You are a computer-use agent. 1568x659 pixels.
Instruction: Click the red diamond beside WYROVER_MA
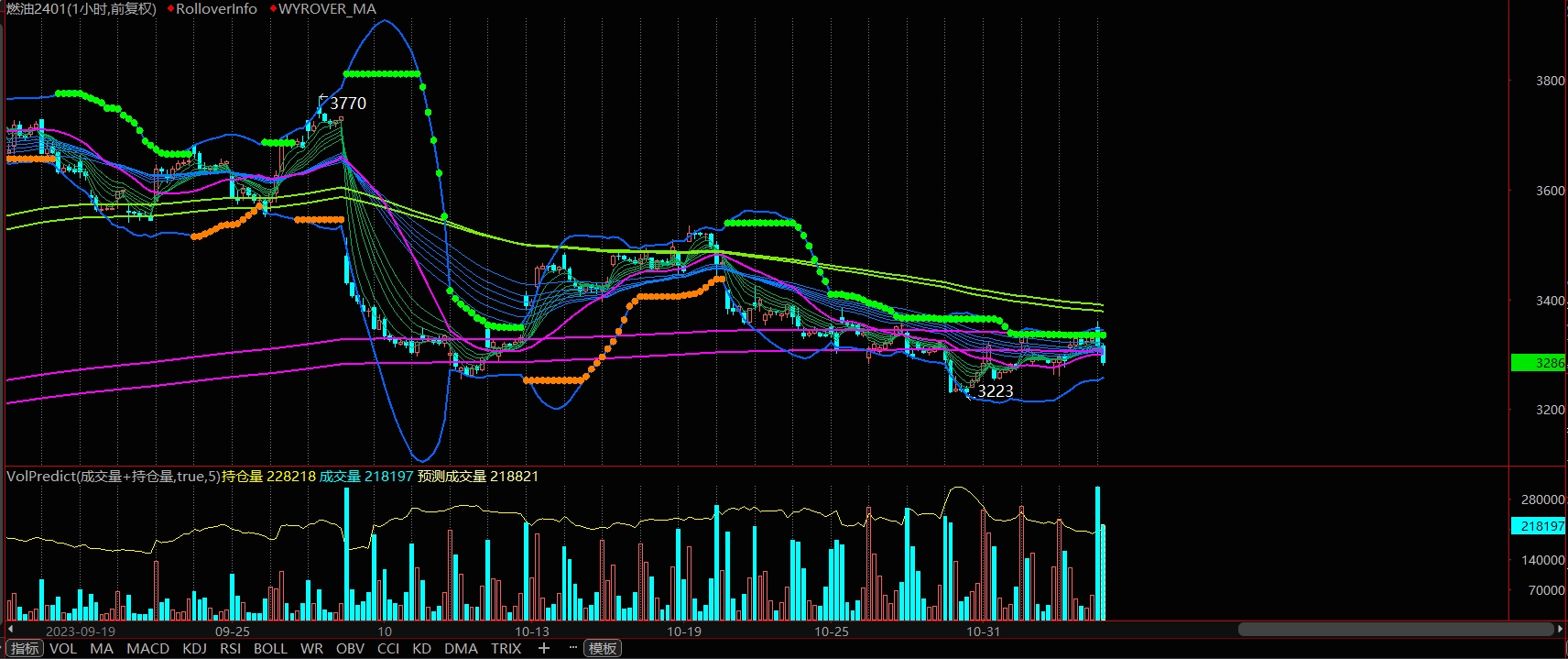(x=273, y=9)
